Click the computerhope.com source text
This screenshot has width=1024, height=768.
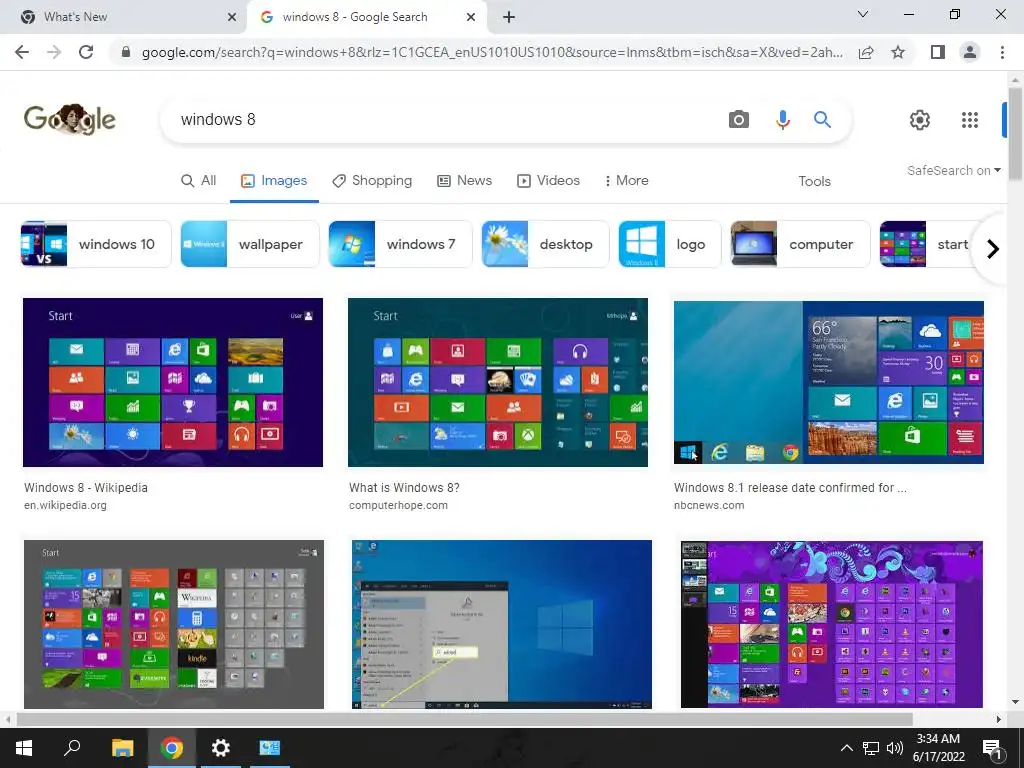pos(398,505)
